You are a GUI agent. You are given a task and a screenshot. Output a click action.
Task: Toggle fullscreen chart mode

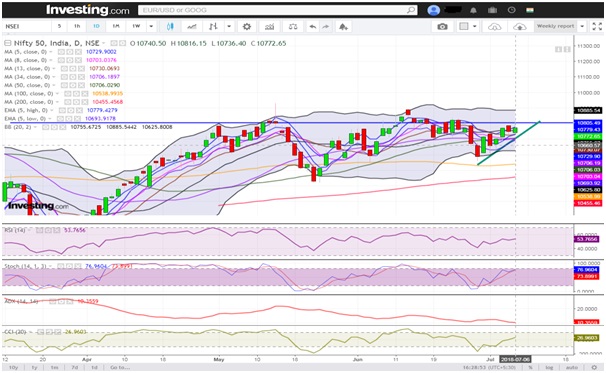point(597,26)
